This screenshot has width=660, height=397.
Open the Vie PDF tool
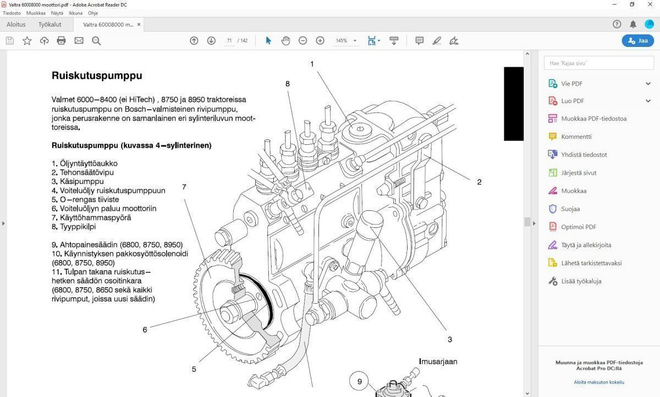click(x=571, y=83)
